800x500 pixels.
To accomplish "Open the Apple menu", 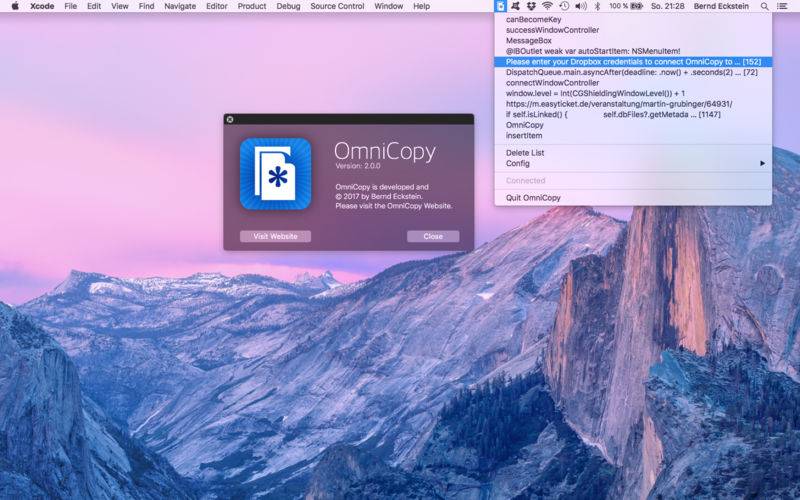I will [x=15, y=6].
